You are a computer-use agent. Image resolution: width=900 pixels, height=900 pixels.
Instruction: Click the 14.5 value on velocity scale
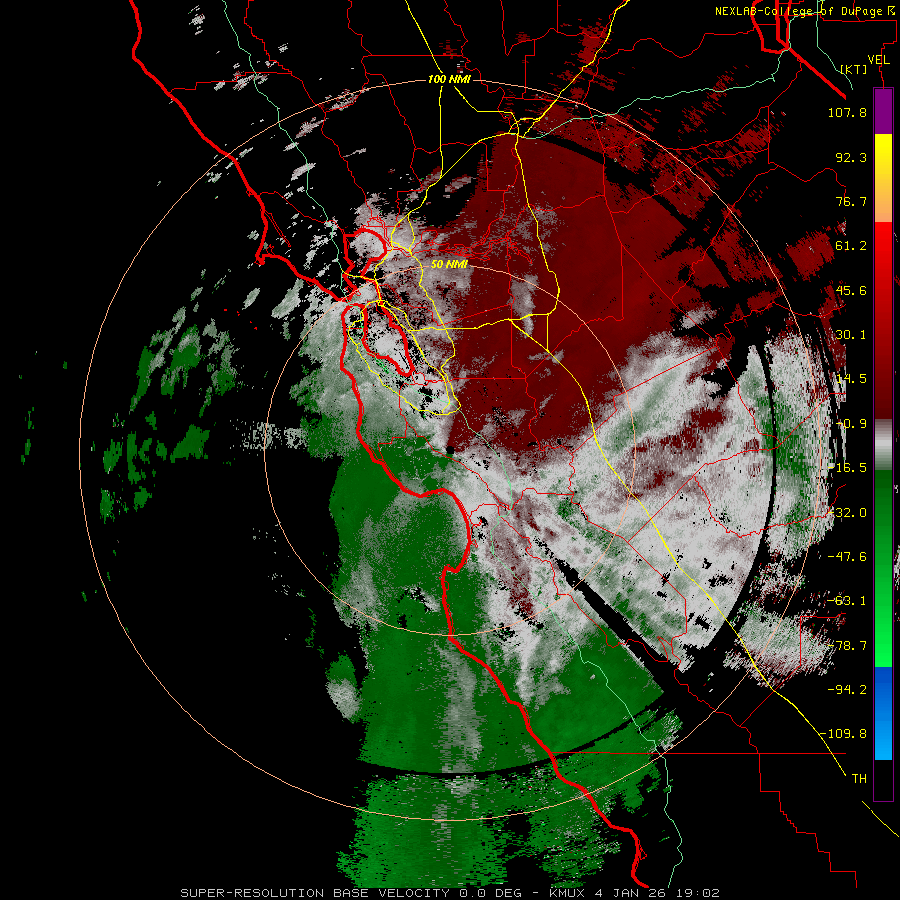851,379
